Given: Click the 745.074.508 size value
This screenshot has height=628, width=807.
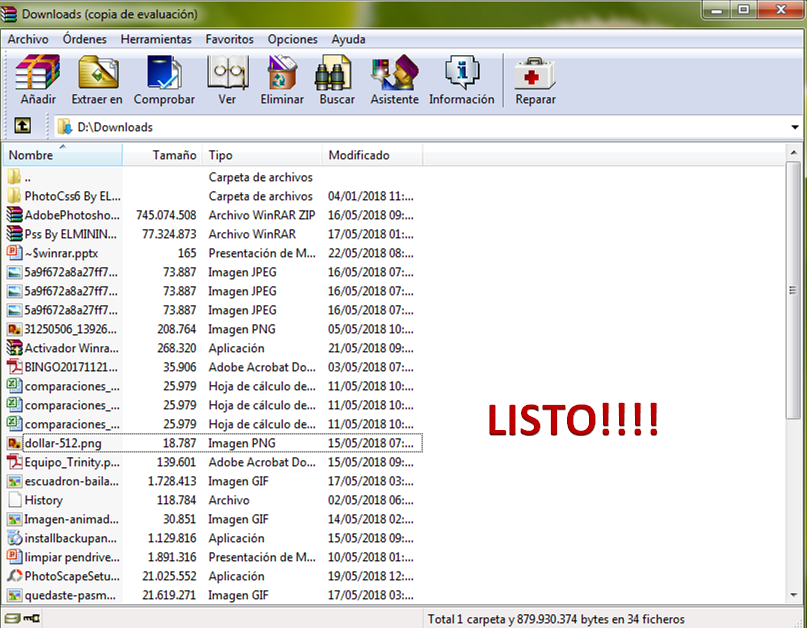Looking at the screenshot, I should click(166, 215).
